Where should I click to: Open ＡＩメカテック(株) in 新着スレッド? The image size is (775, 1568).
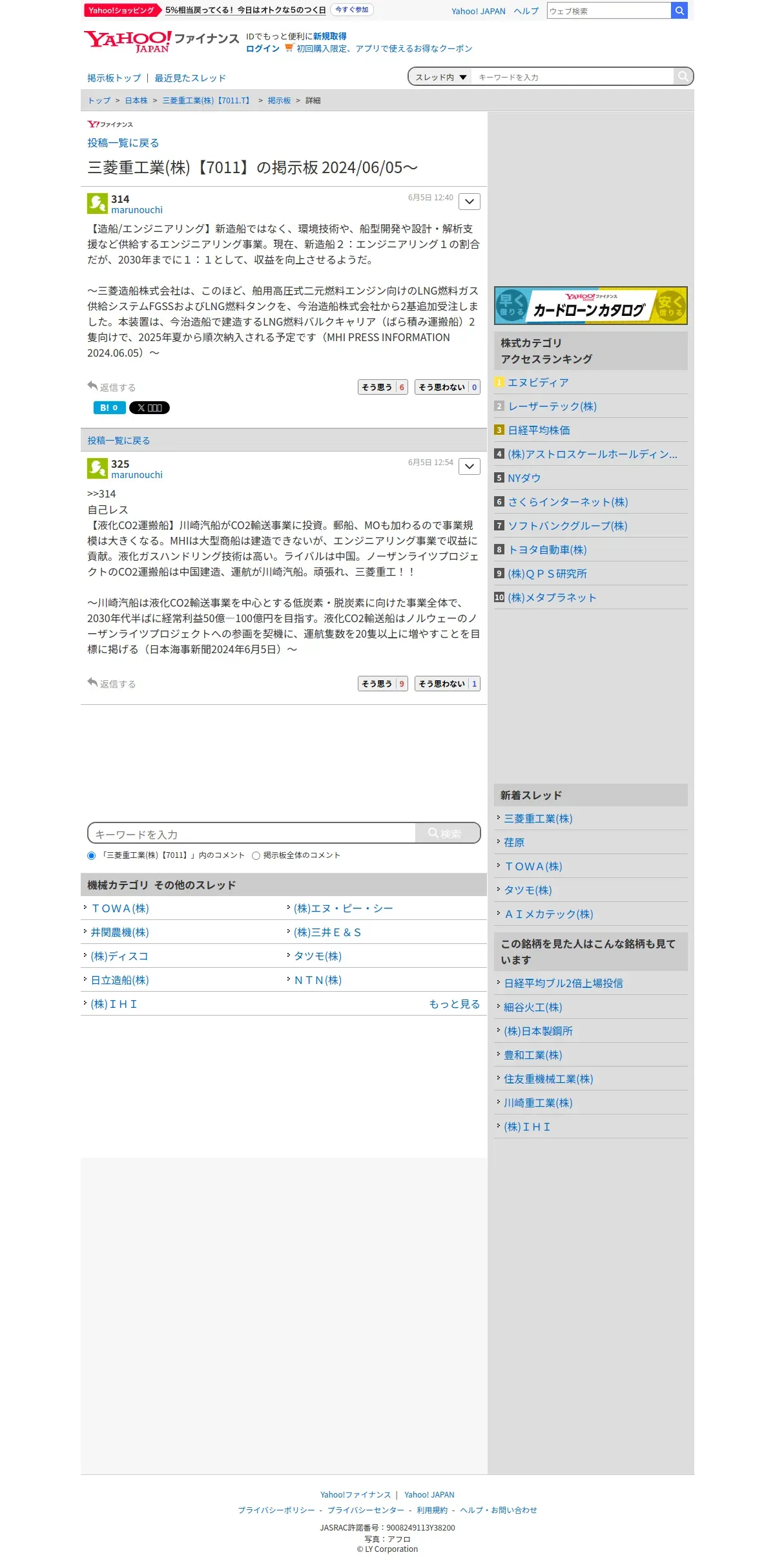[548, 914]
